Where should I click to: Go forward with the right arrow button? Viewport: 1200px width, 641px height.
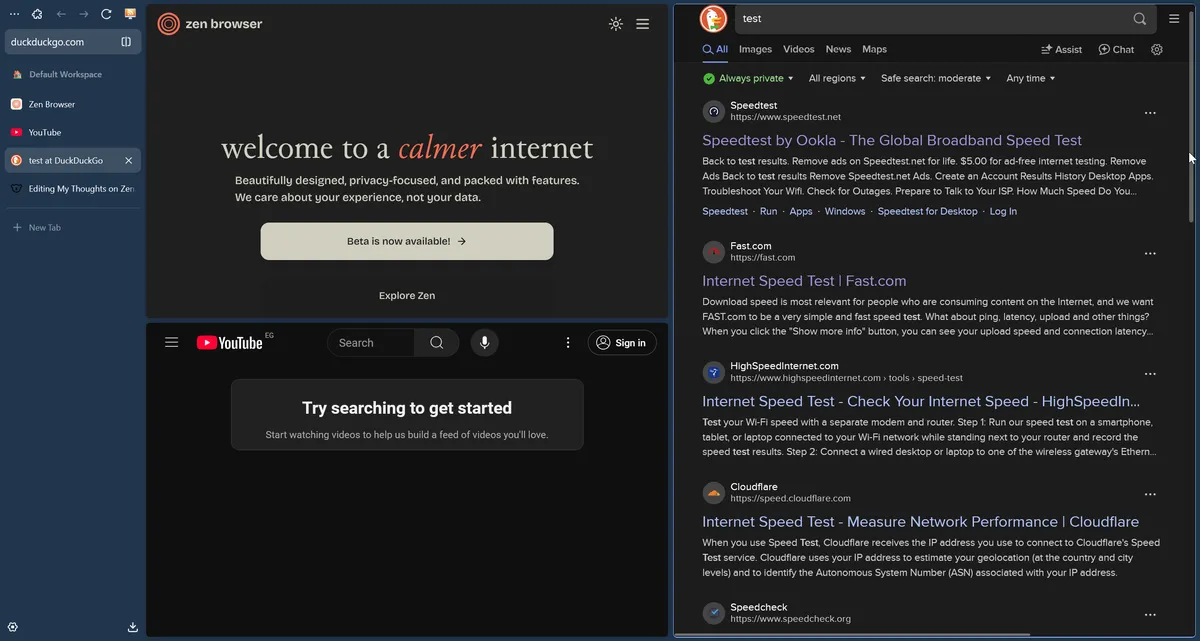coord(84,14)
